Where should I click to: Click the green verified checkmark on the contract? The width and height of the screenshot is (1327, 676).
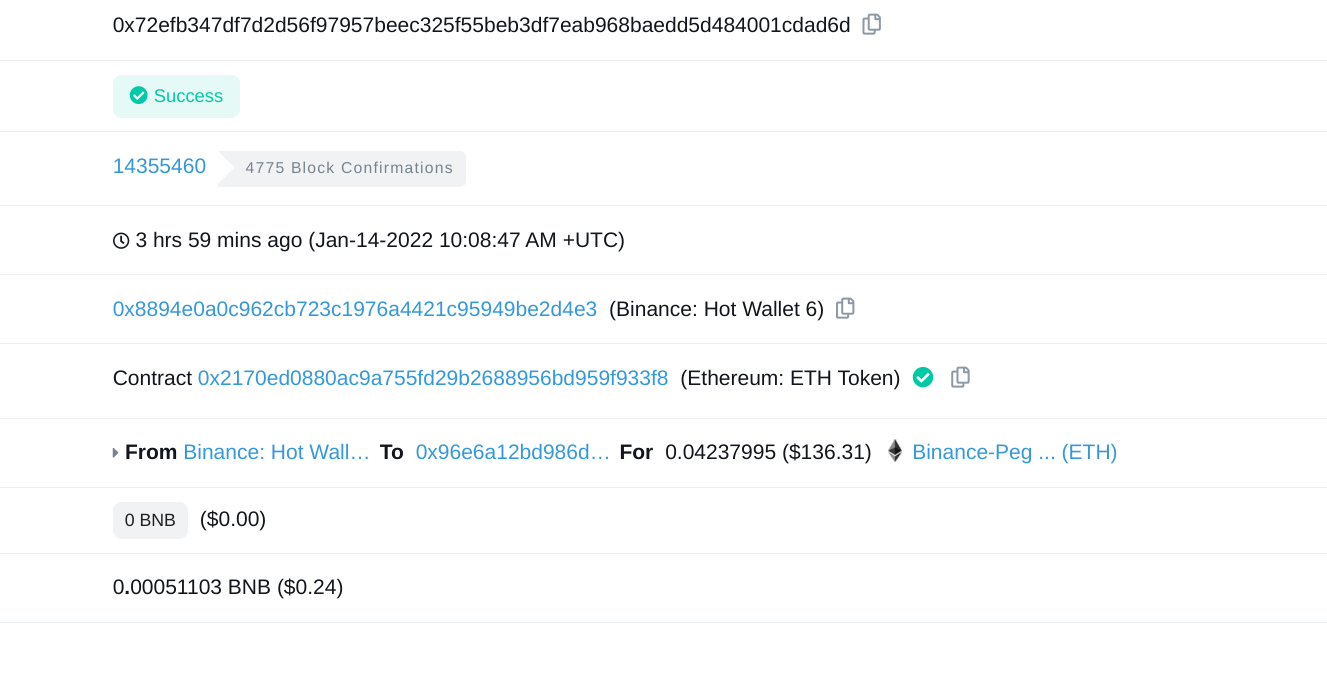click(x=922, y=377)
